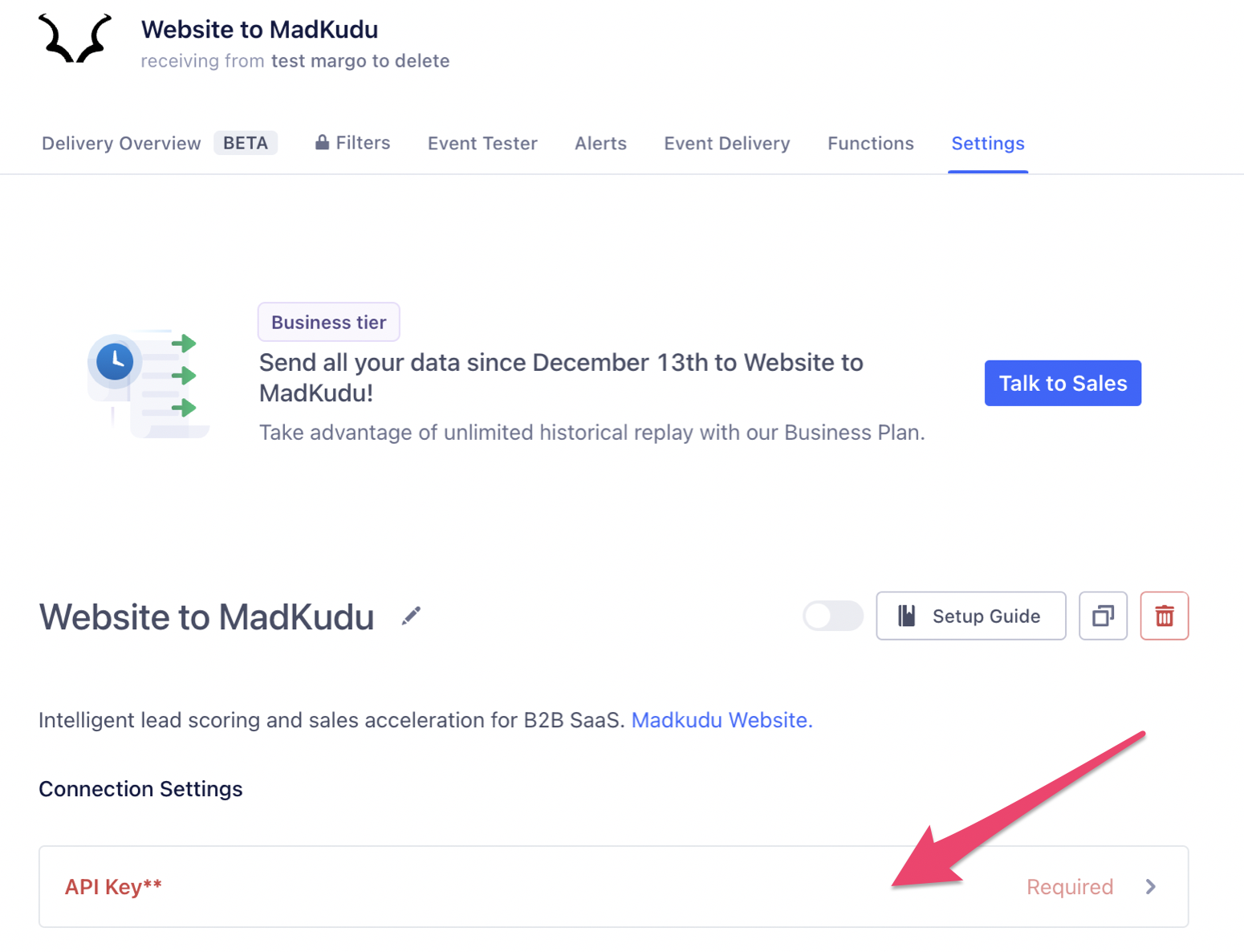This screenshot has height=952, width=1244.
Task: Open the API Key required setting
Action: tap(613, 886)
